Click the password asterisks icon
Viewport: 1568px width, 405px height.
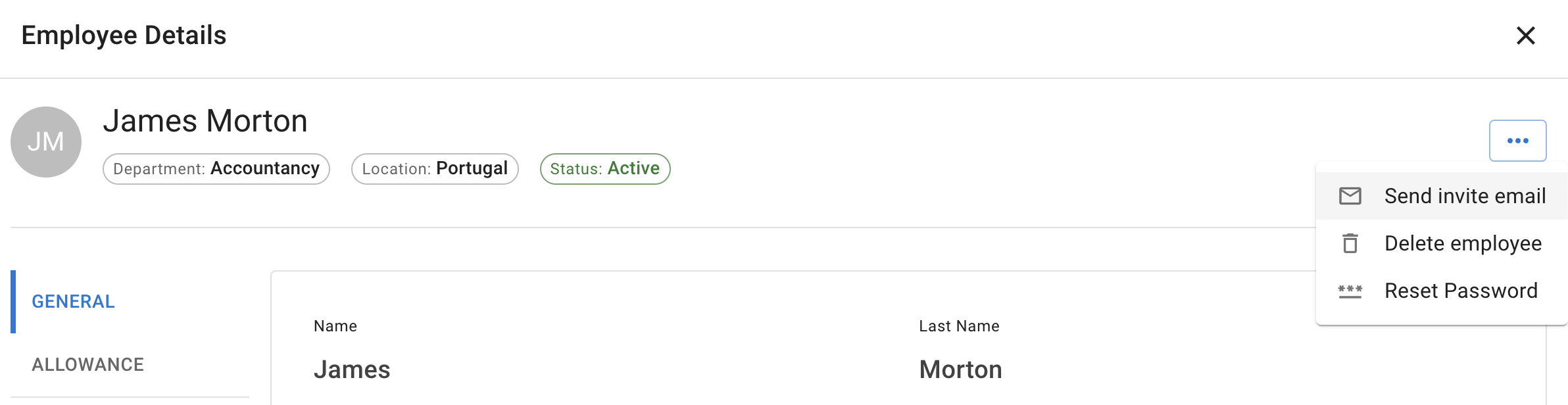coord(1350,291)
